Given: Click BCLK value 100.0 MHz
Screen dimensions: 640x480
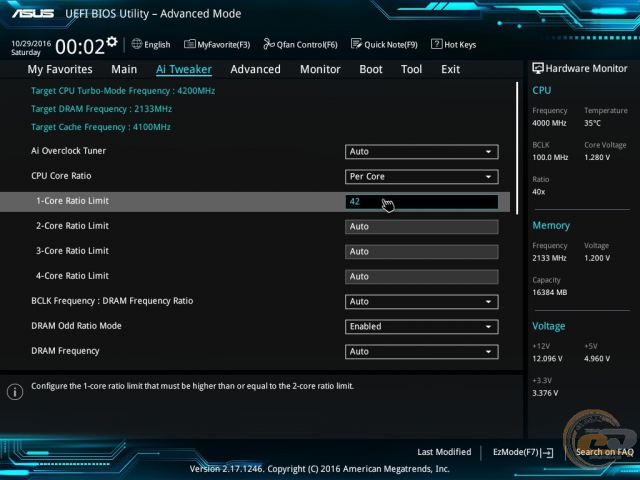Looking at the screenshot, I should point(550,157).
